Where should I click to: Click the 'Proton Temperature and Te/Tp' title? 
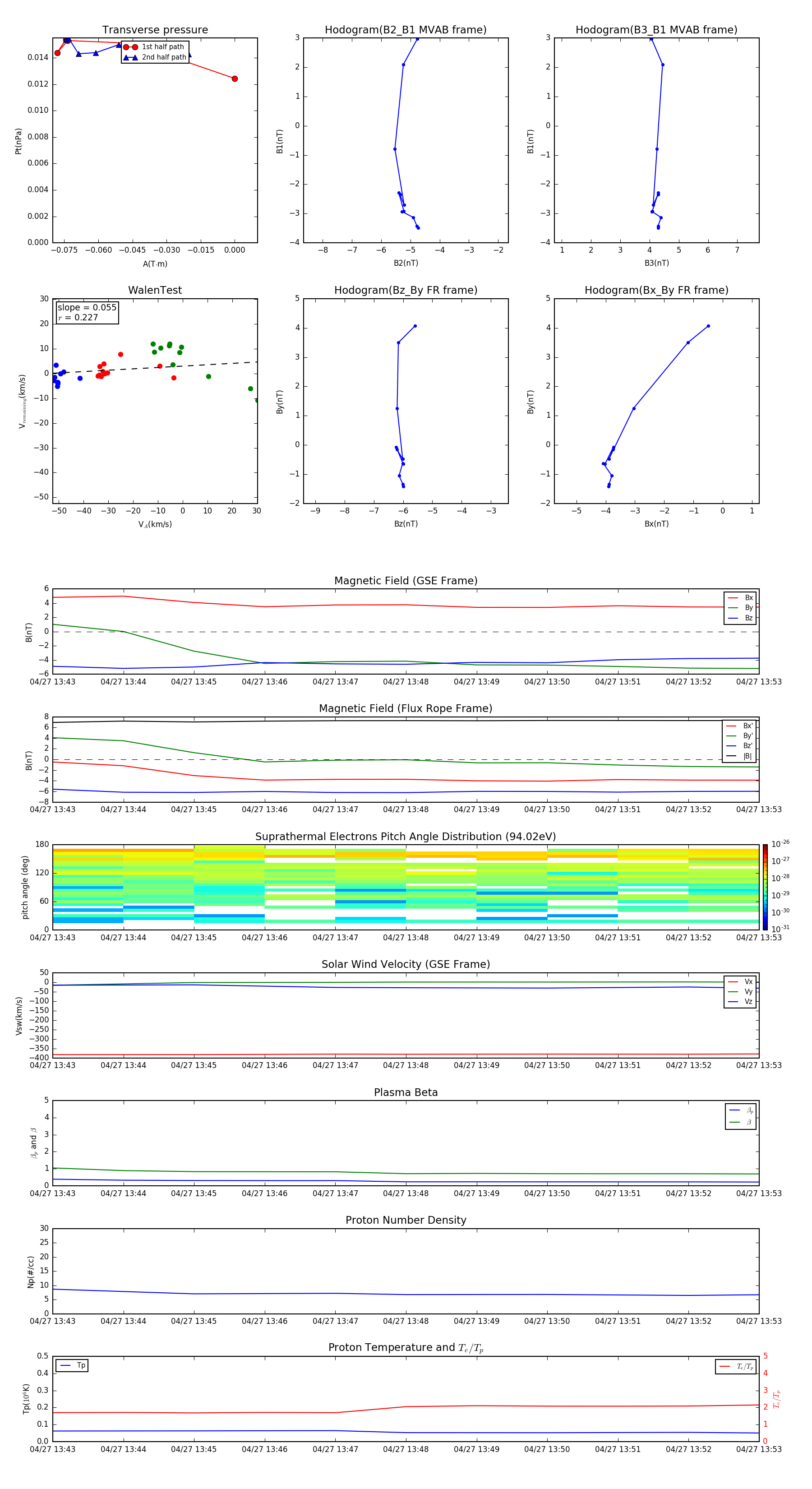click(406, 1348)
